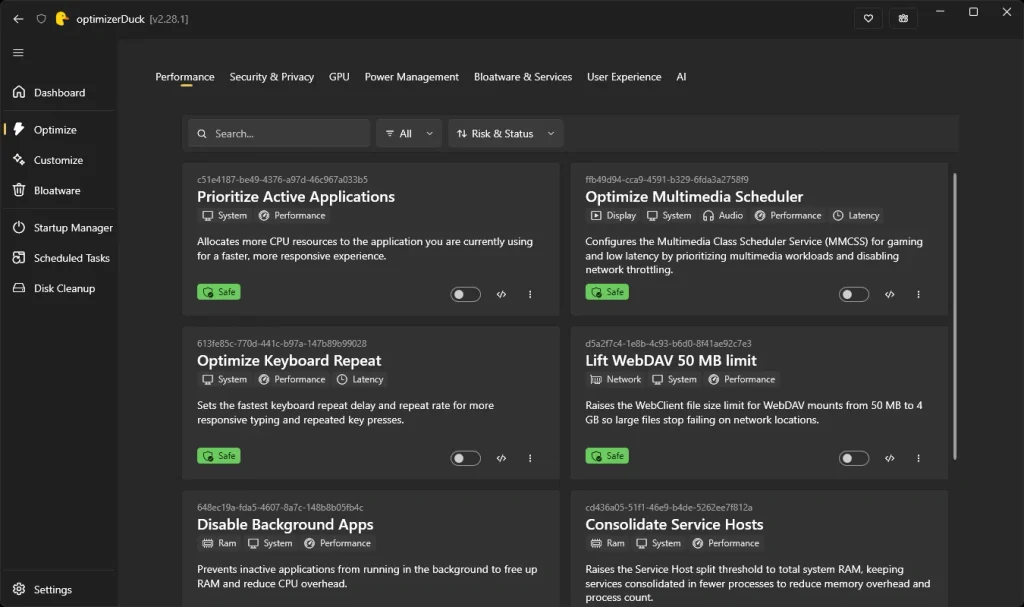Open Customize in the sidebar
This screenshot has height=607, width=1024.
pyautogui.click(x=59, y=160)
